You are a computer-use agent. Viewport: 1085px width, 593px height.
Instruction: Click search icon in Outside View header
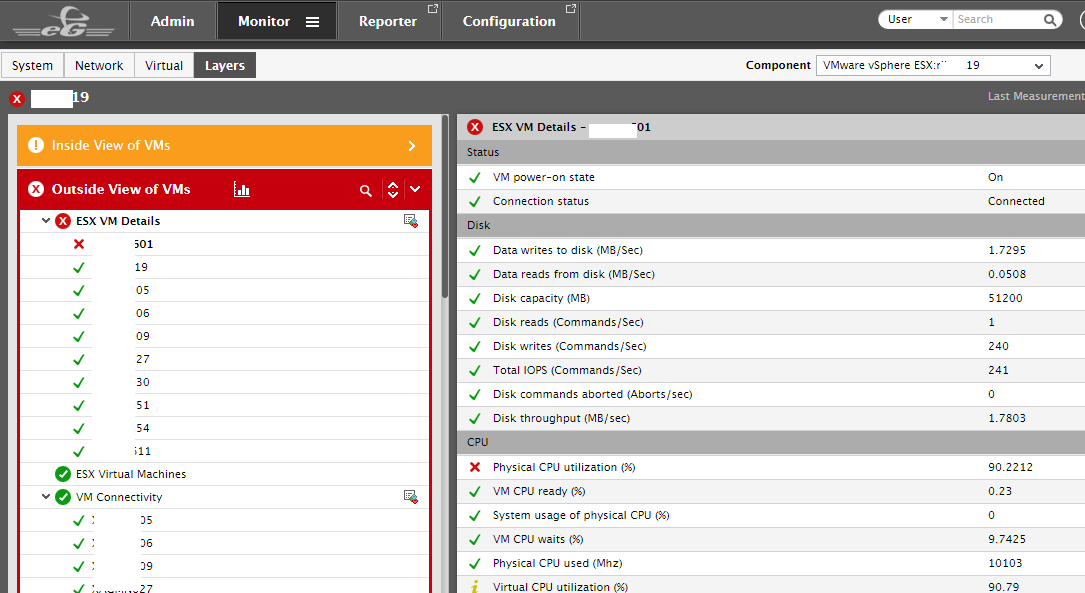(366, 190)
